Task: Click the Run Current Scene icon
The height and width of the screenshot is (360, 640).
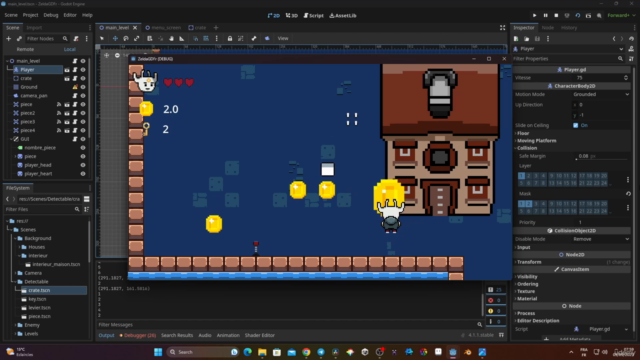Action: coord(578,16)
